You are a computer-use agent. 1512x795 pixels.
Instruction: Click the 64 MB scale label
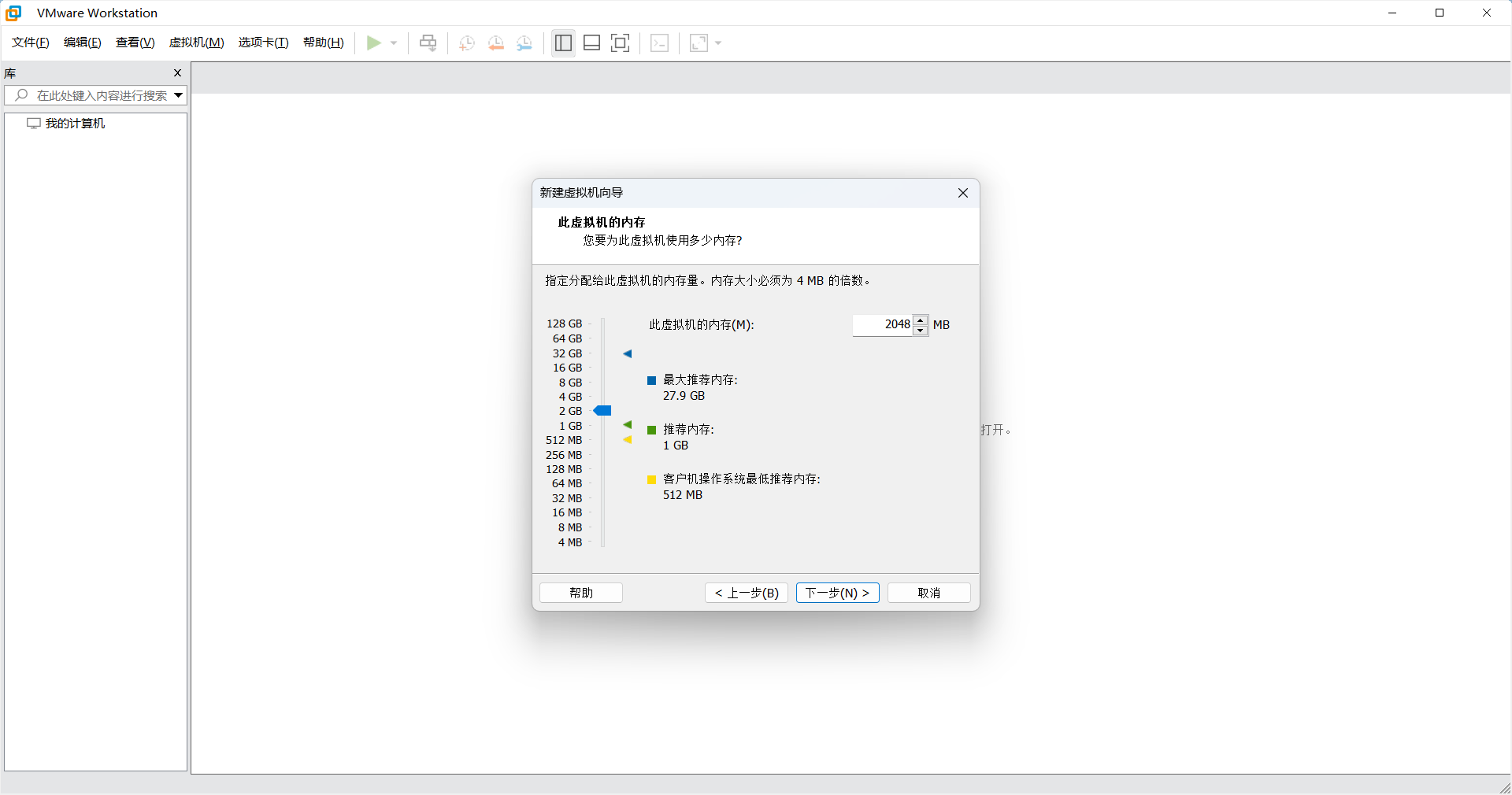tap(567, 484)
